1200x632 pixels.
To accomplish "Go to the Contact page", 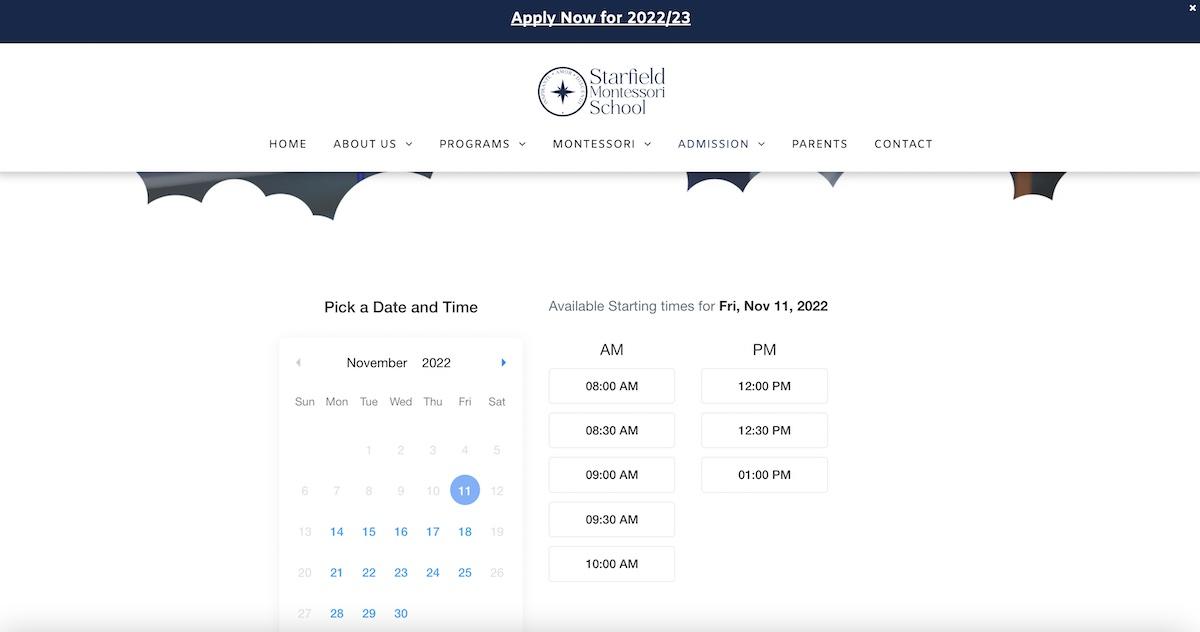I will point(903,144).
